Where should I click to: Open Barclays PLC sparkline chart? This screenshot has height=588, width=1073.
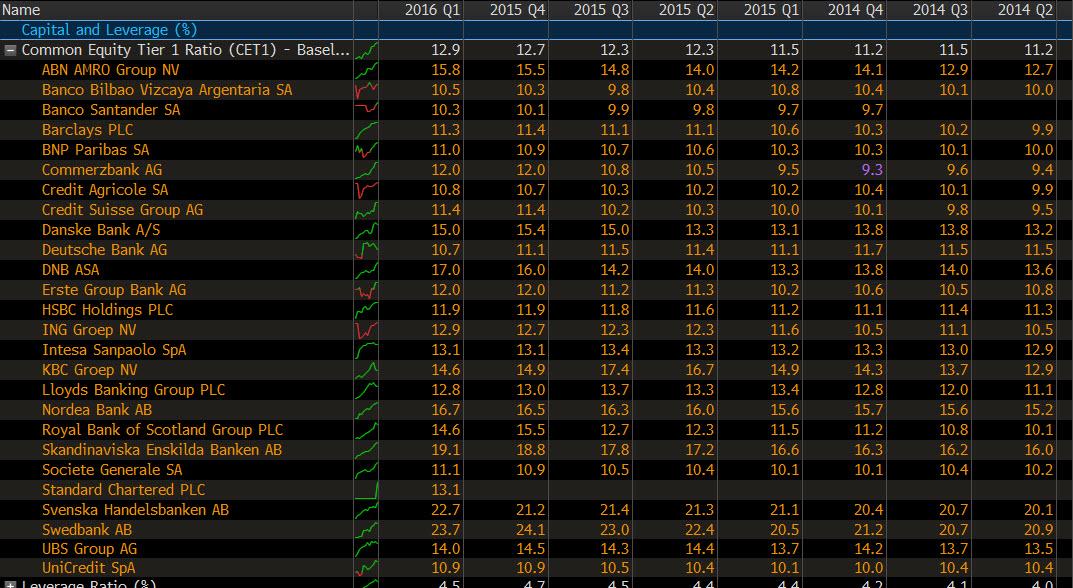pos(366,129)
